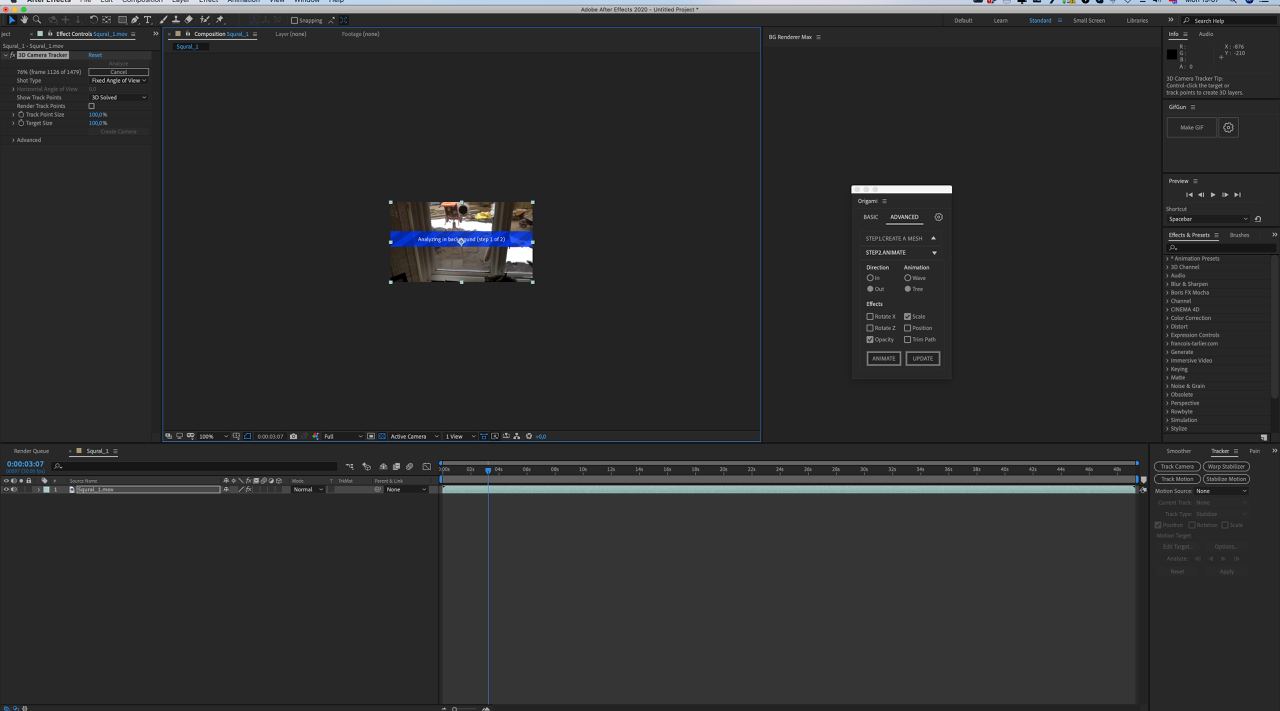Check Rotate Z in Origami
This screenshot has width=1280, height=711.
point(870,328)
